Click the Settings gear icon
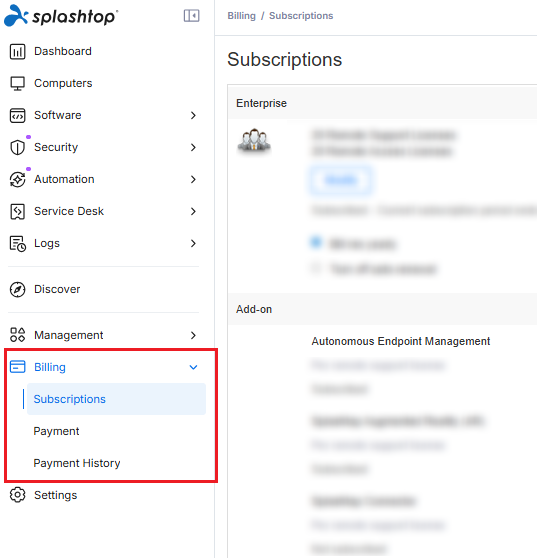 pos(17,495)
